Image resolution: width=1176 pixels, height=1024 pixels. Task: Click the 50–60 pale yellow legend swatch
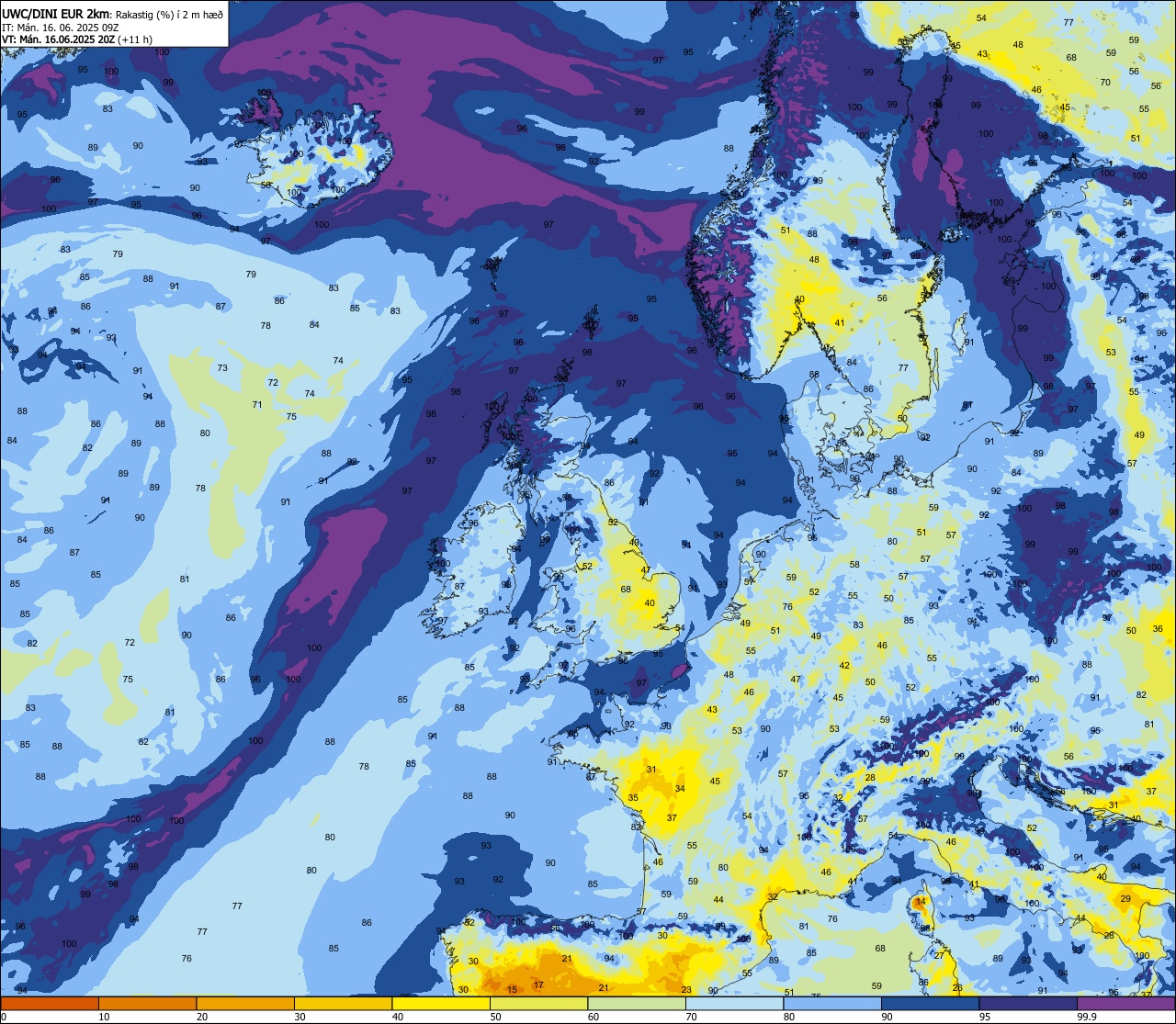click(x=538, y=1003)
